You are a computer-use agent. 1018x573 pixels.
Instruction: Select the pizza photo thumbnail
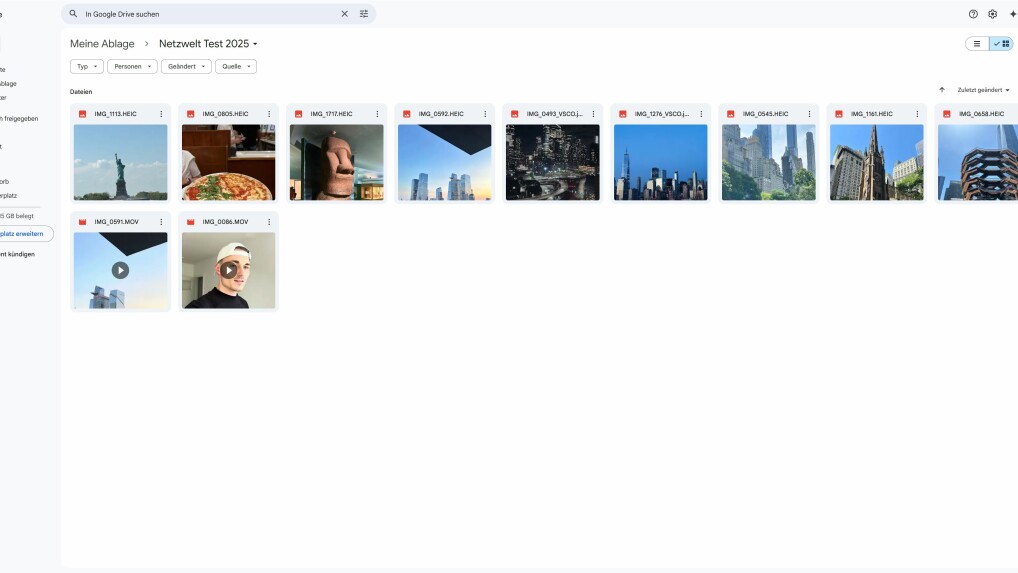(x=229, y=162)
